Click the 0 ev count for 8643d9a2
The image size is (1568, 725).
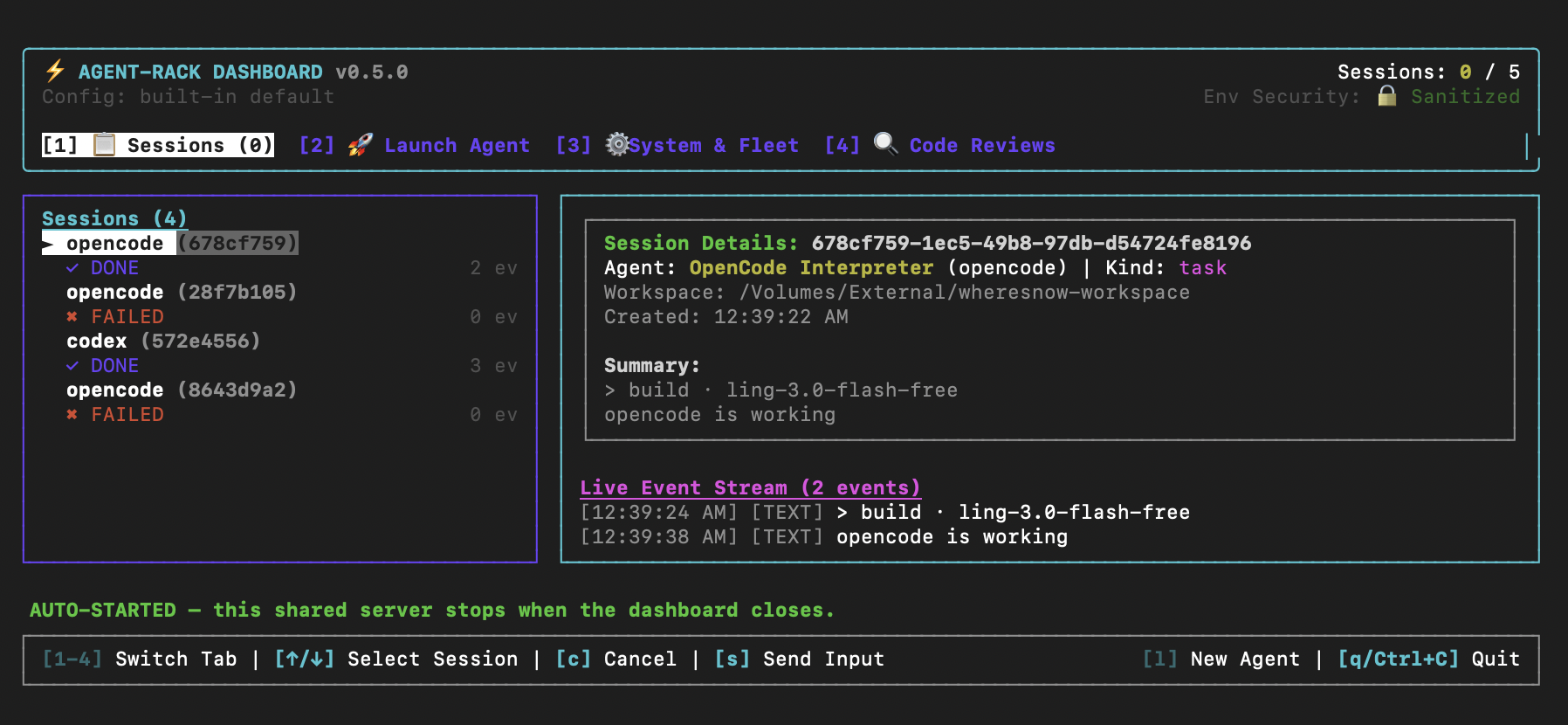point(493,414)
